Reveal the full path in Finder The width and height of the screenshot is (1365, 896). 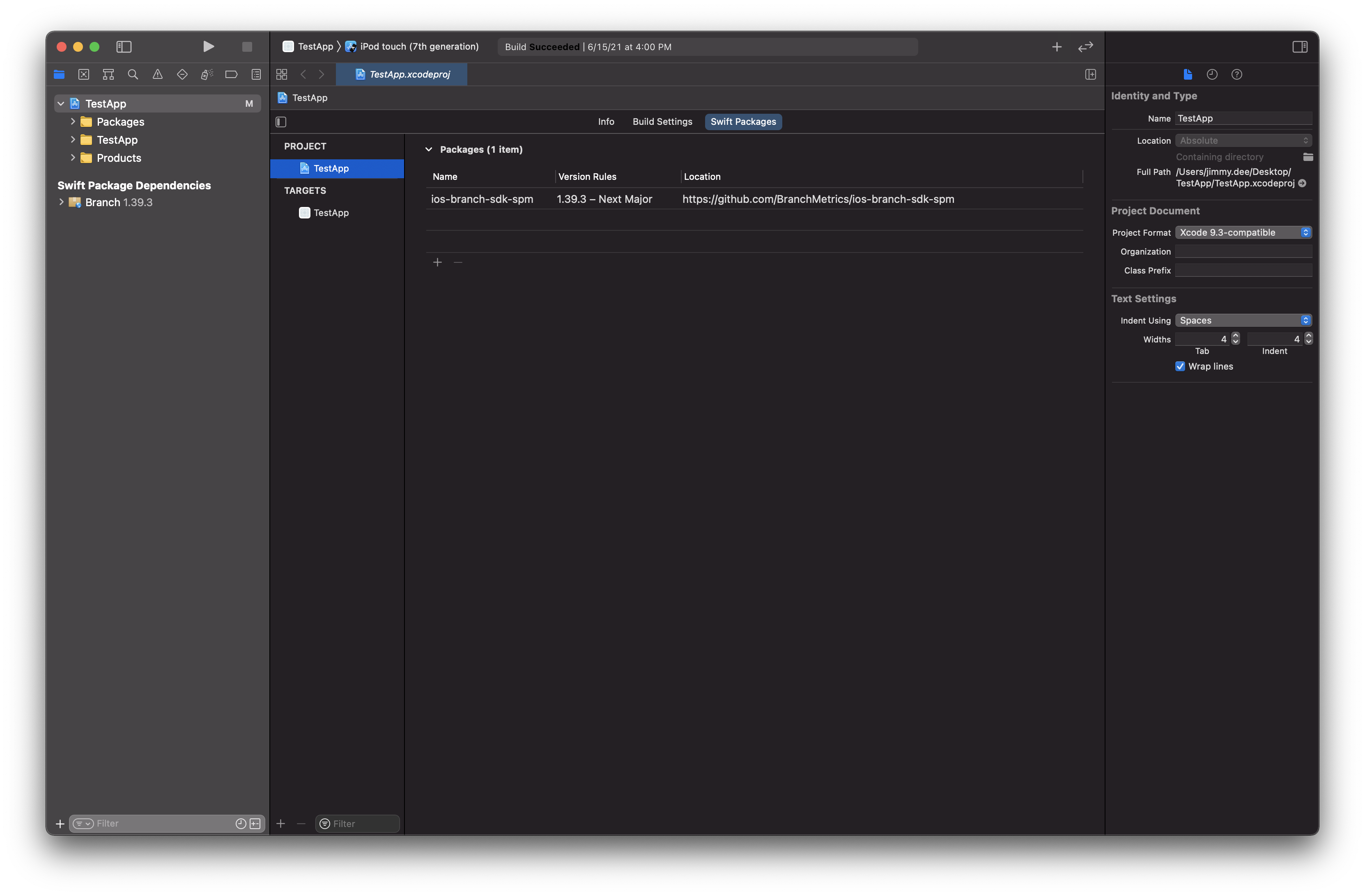coord(1302,184)
